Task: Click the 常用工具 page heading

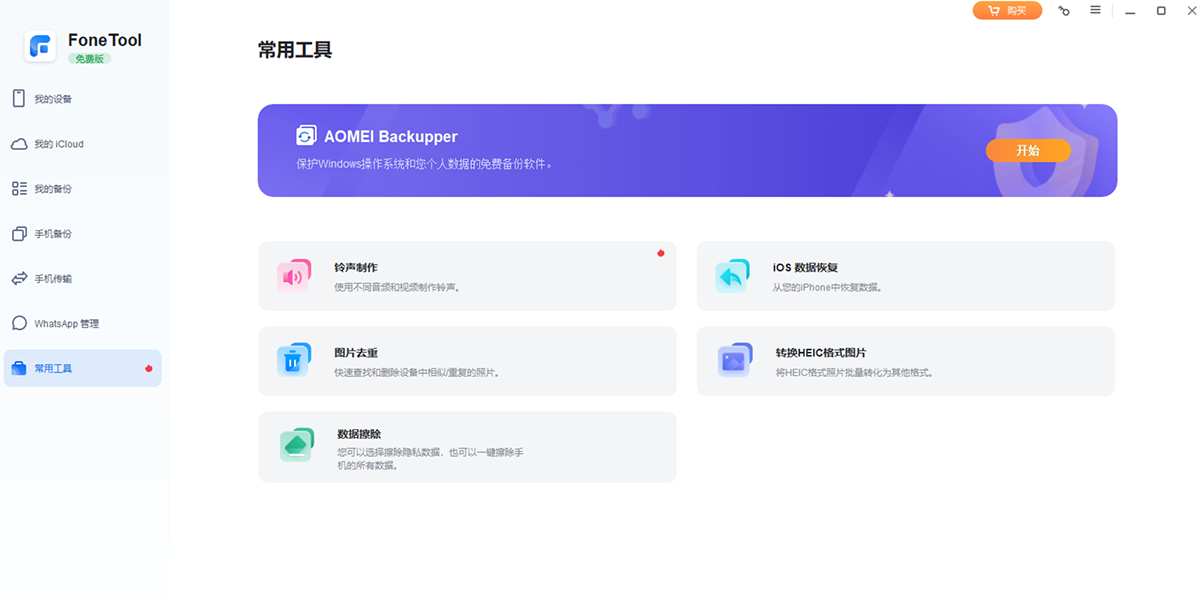Action: pyautogui.click(x=294, y=50)
